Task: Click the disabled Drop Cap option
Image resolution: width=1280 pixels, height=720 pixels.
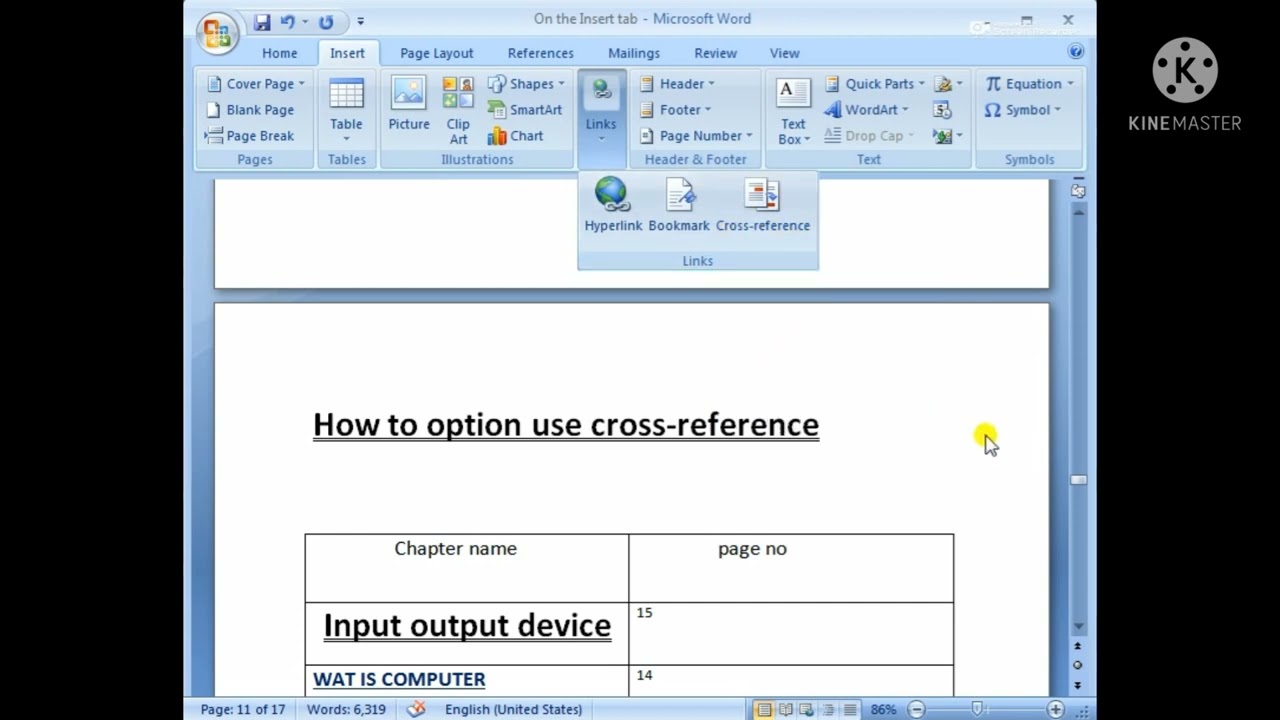Action: pos(869,136)
